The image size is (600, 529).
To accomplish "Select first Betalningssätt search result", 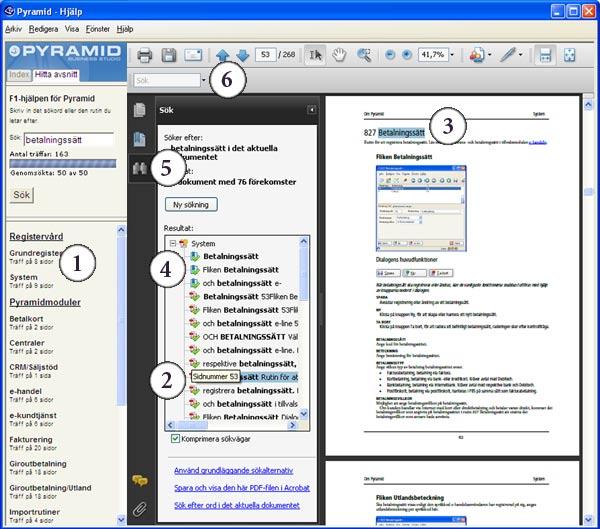I will tap(231, 256).
